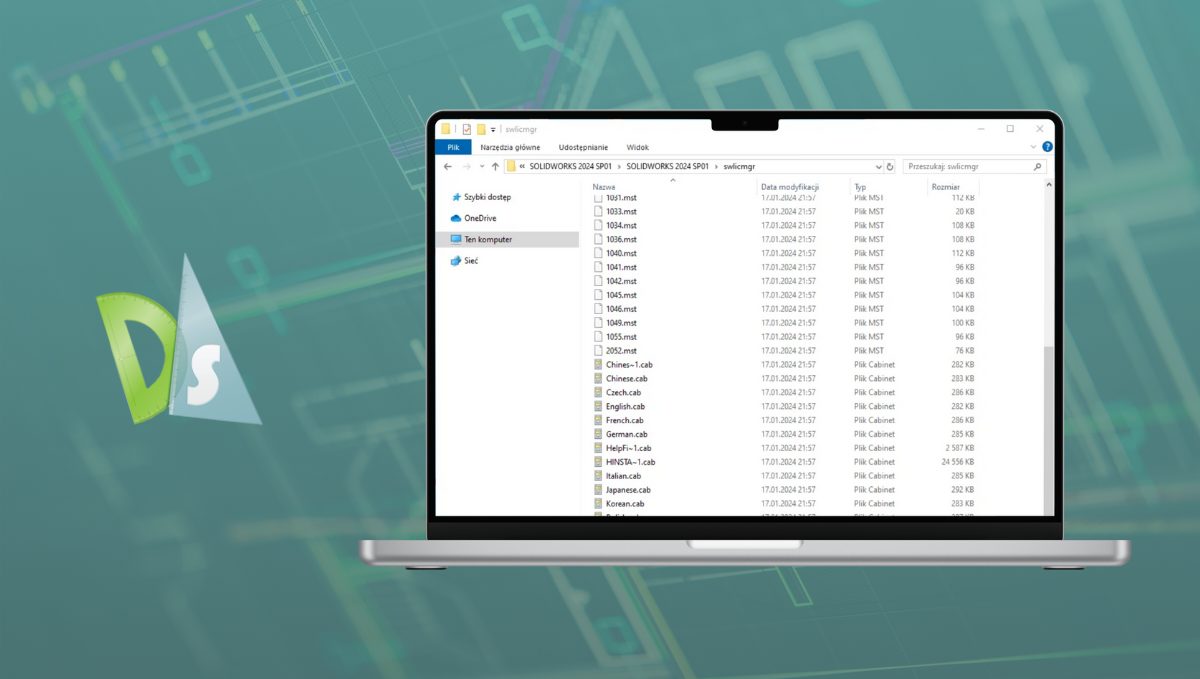Image resolution: width=1200 pixels, height=679 pixels.
Task: Select file 1045.mst
Action: click(621, 295)
